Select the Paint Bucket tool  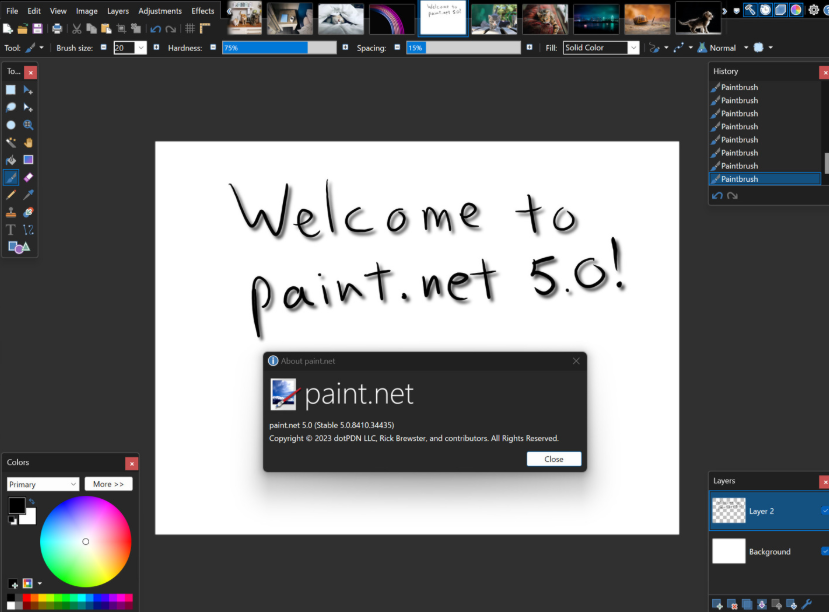pos(11,160)
